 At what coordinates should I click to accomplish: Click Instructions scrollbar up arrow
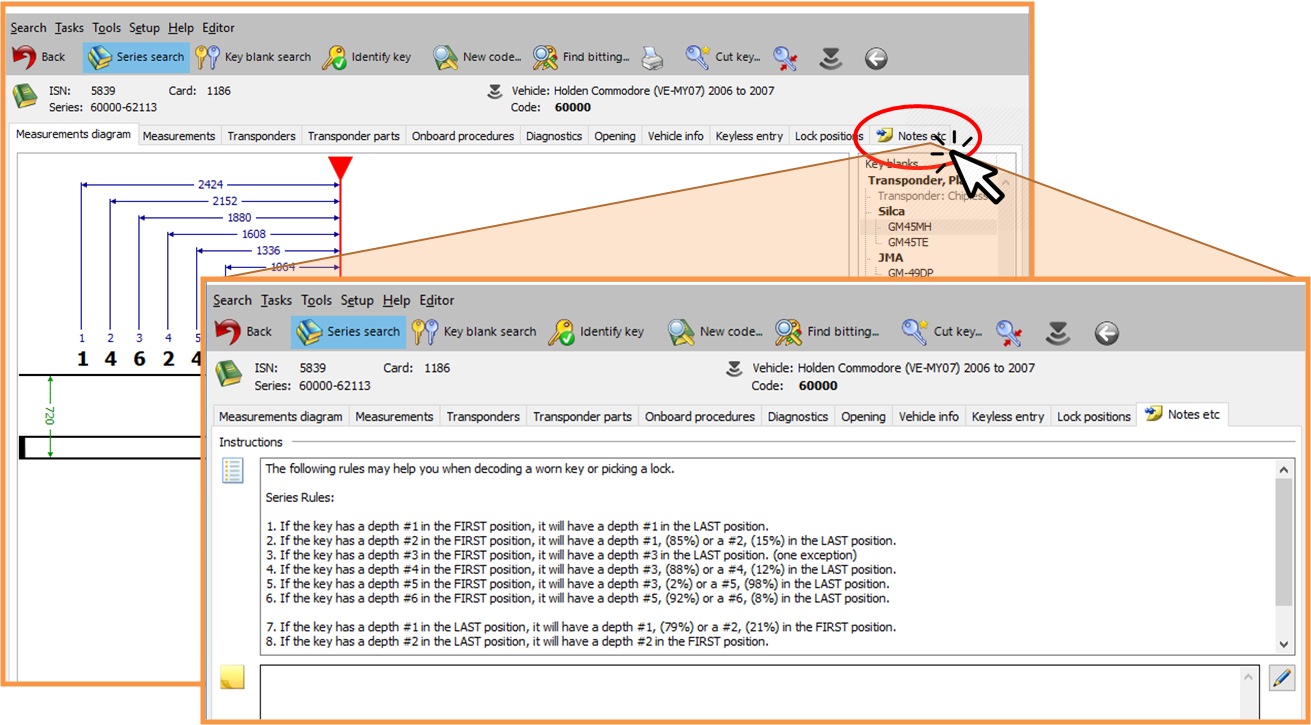(x=1285, y=469)
